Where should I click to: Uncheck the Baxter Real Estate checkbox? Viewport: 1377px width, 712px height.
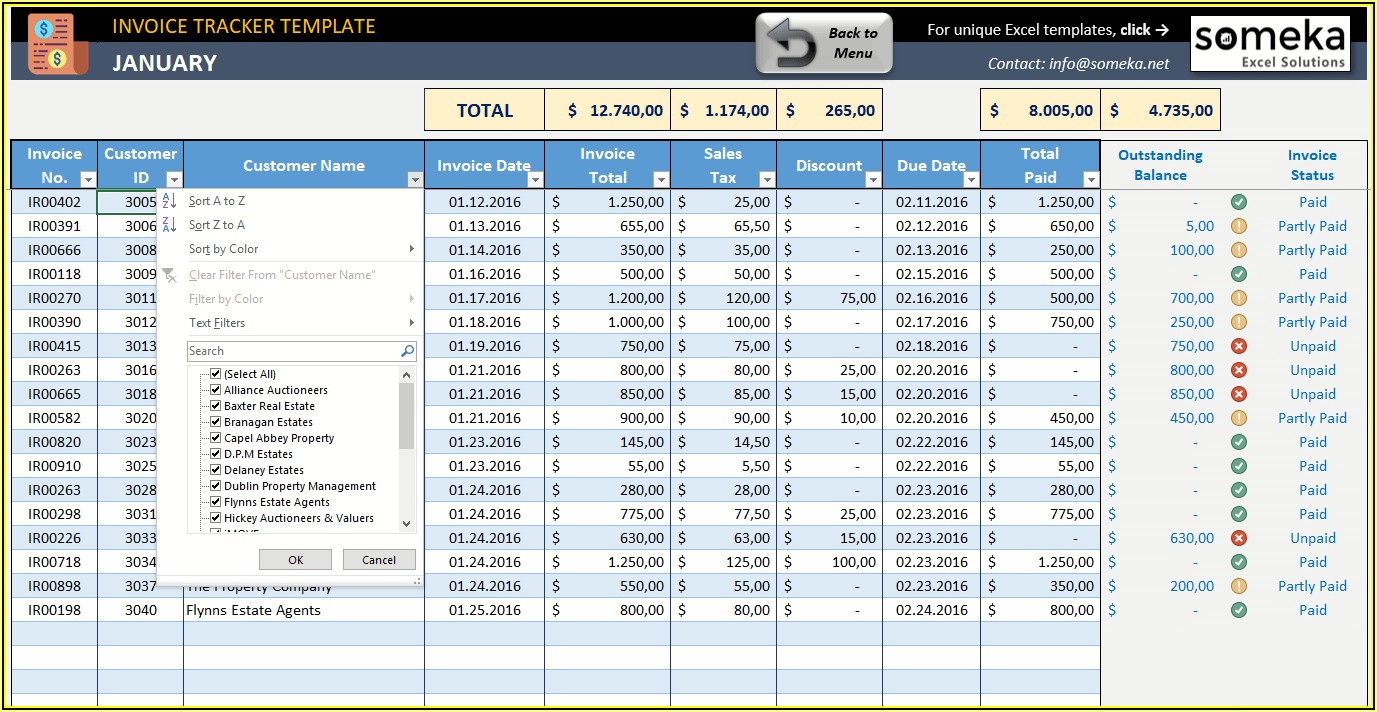click(215, 406)
